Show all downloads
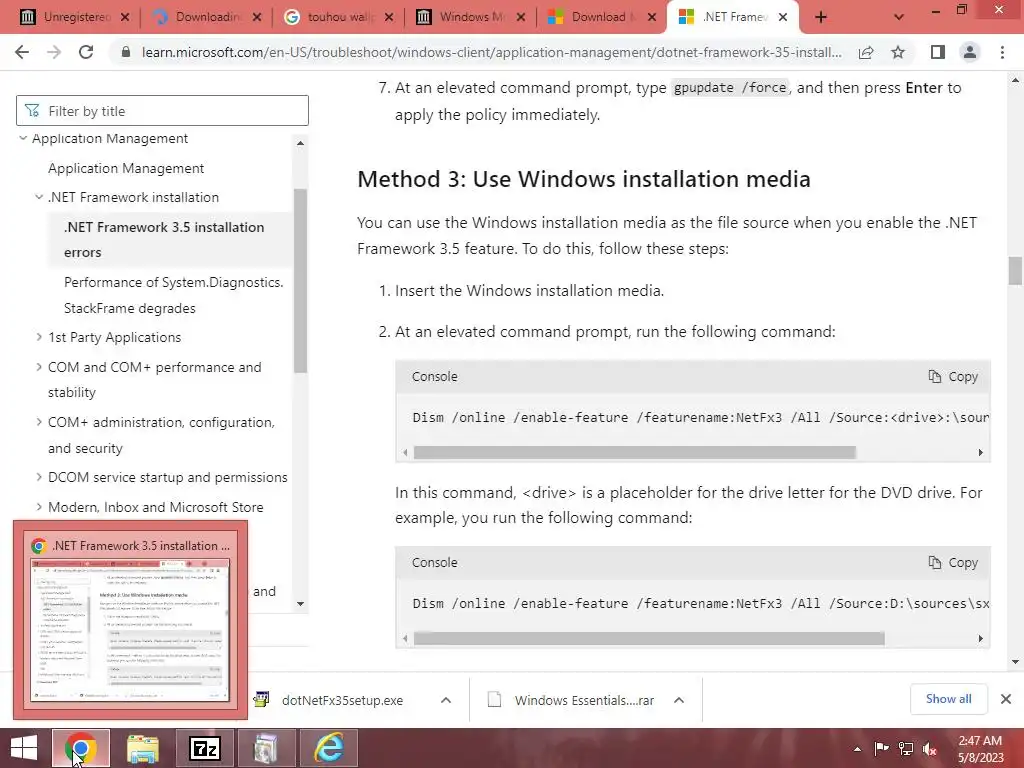 948,699
